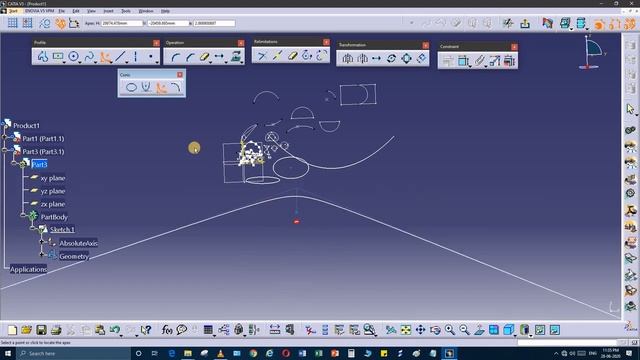Screen dimensions: 640x360
Task: Open the Insert menu
Action: pos(108,11)
